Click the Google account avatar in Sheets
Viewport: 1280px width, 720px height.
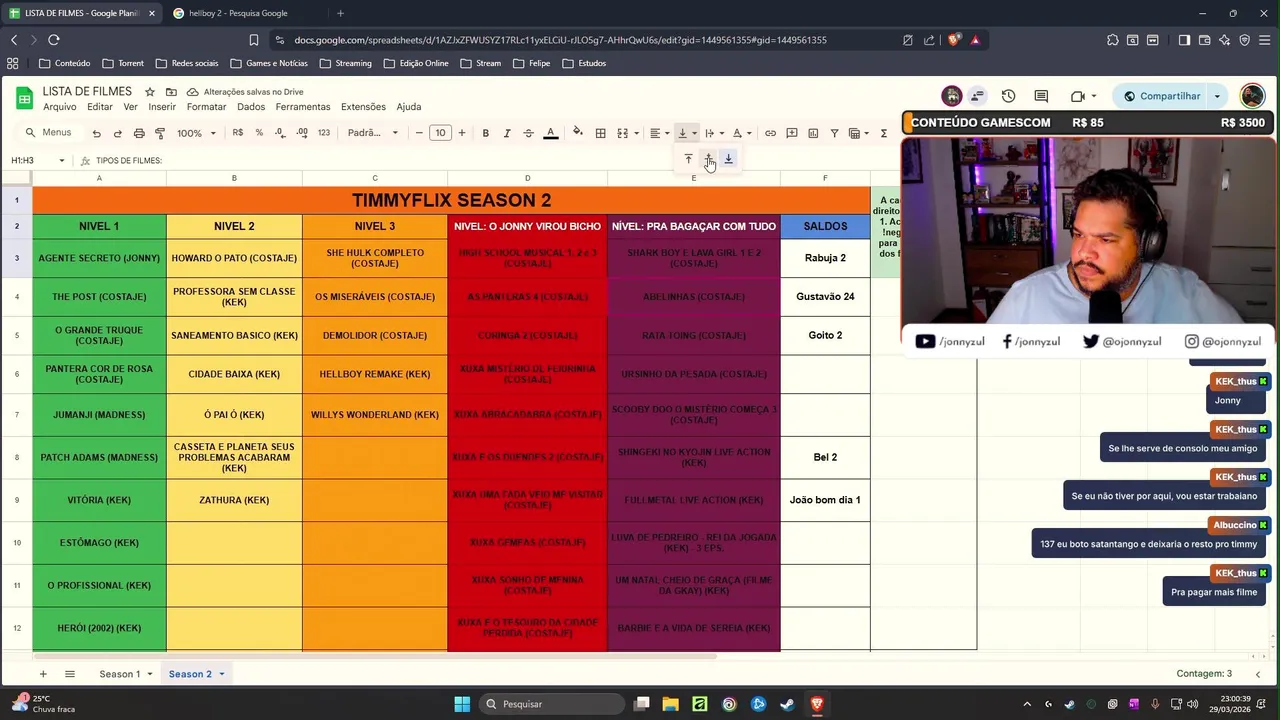click(x=1252, y=96)
